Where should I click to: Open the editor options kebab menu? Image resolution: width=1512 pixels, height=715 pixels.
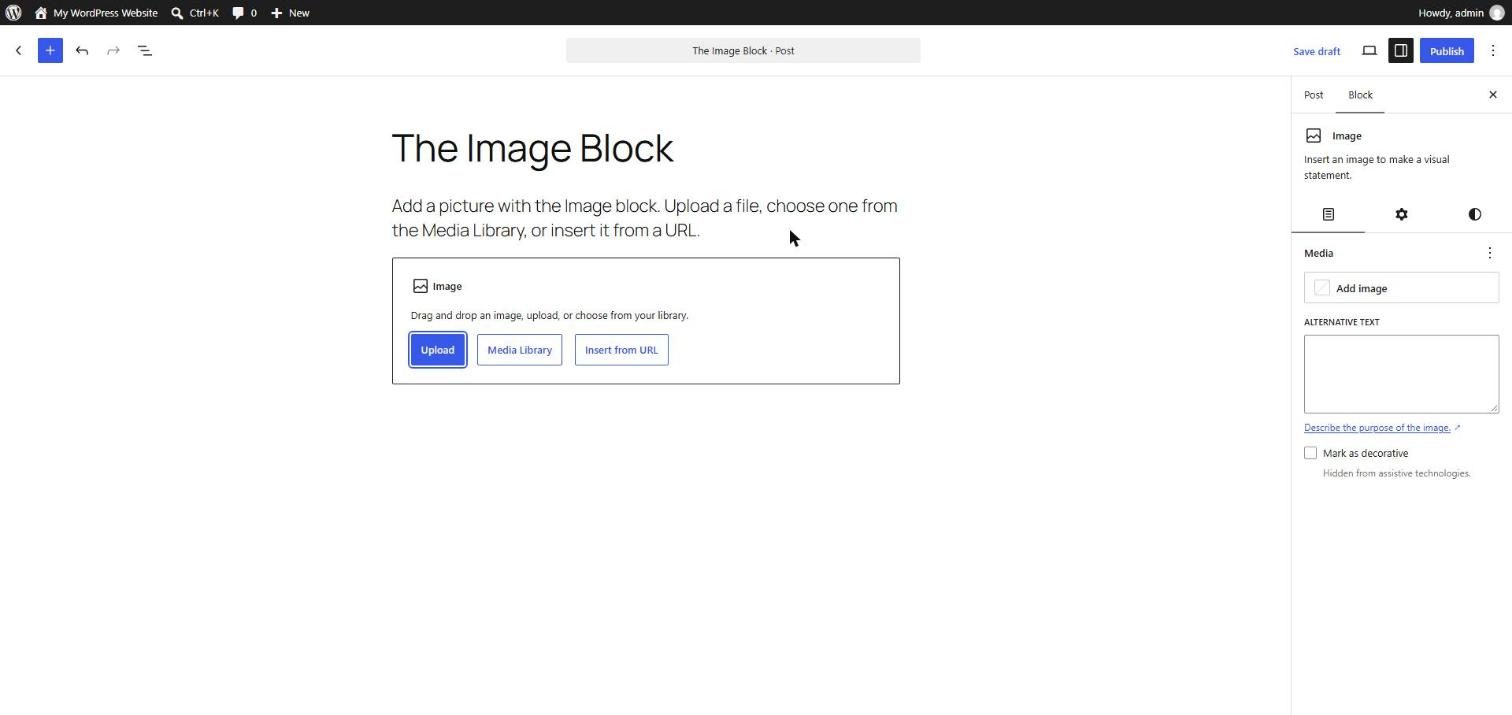[x=1493, y=50]
